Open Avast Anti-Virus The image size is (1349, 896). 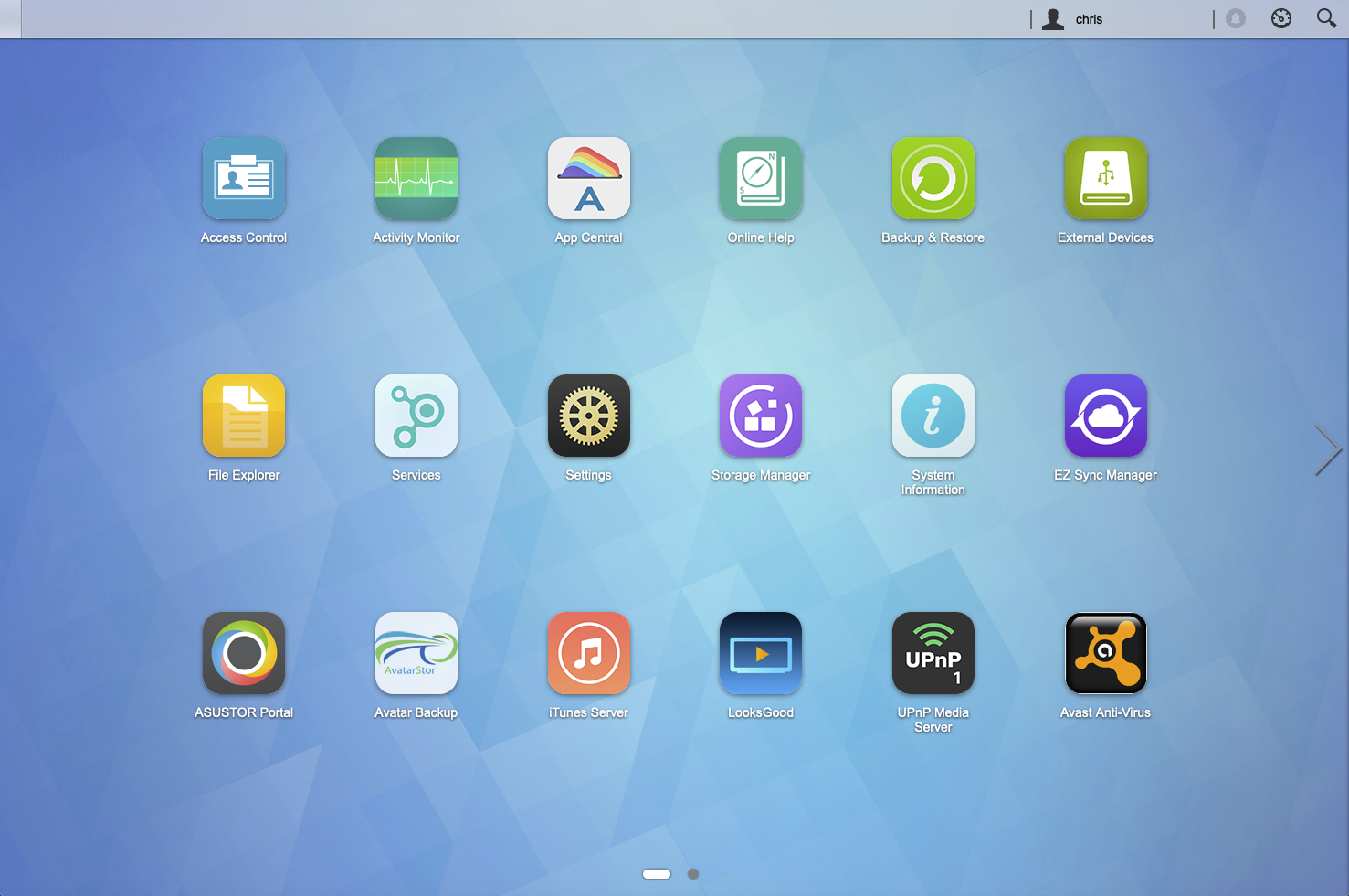[1106, 654]
